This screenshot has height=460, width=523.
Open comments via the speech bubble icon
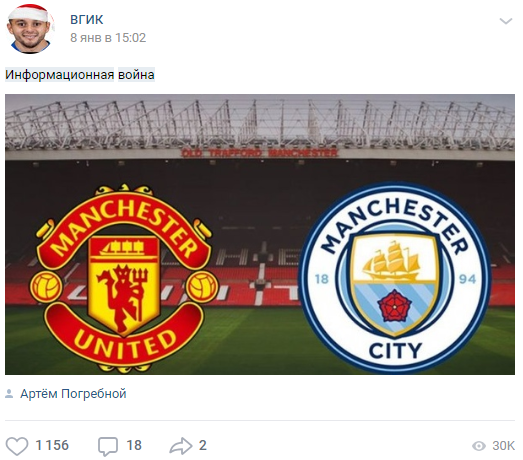pos(108,446)
